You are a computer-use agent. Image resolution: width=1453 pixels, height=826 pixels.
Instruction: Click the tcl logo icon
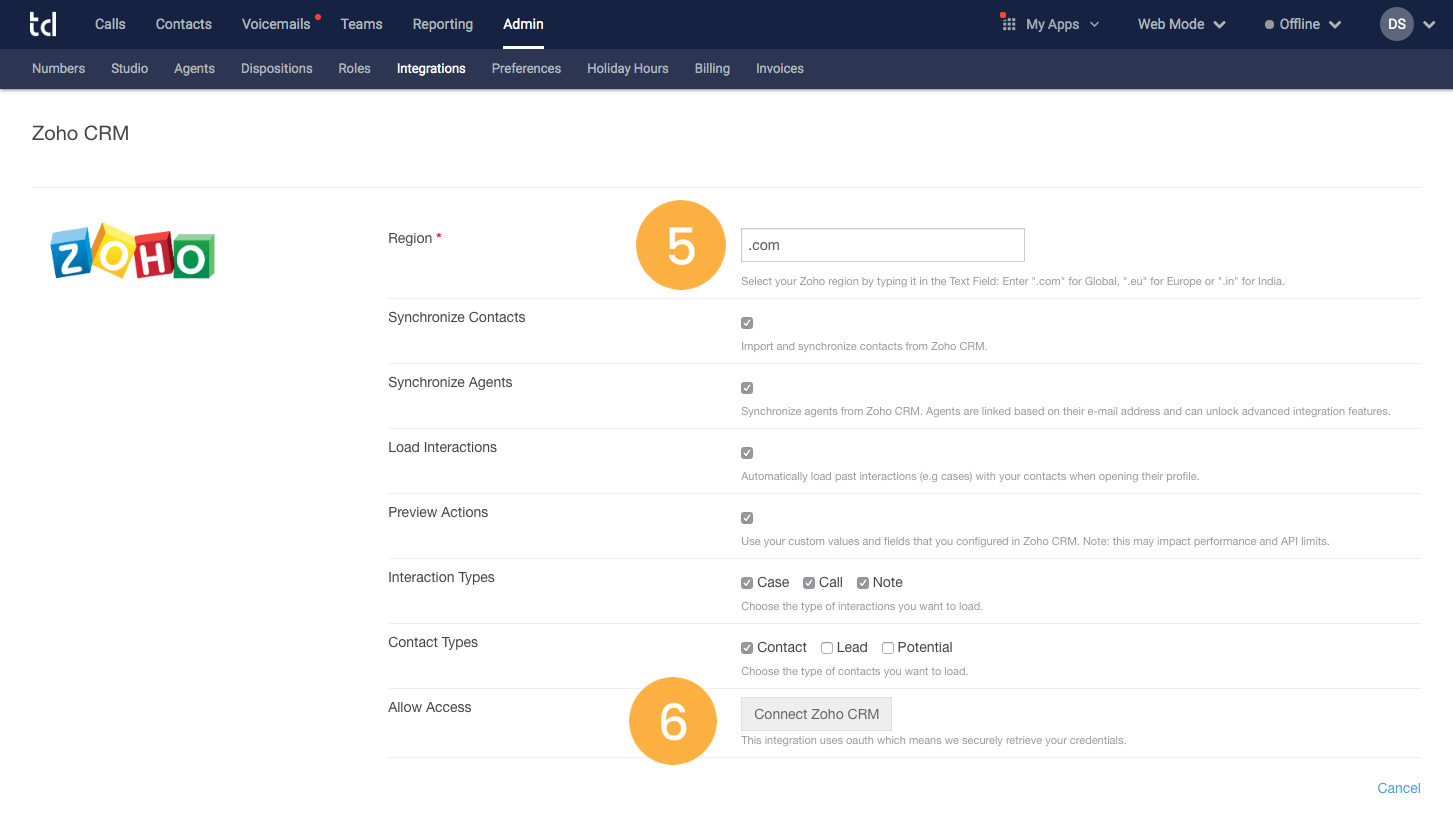(x=43, y=24)
